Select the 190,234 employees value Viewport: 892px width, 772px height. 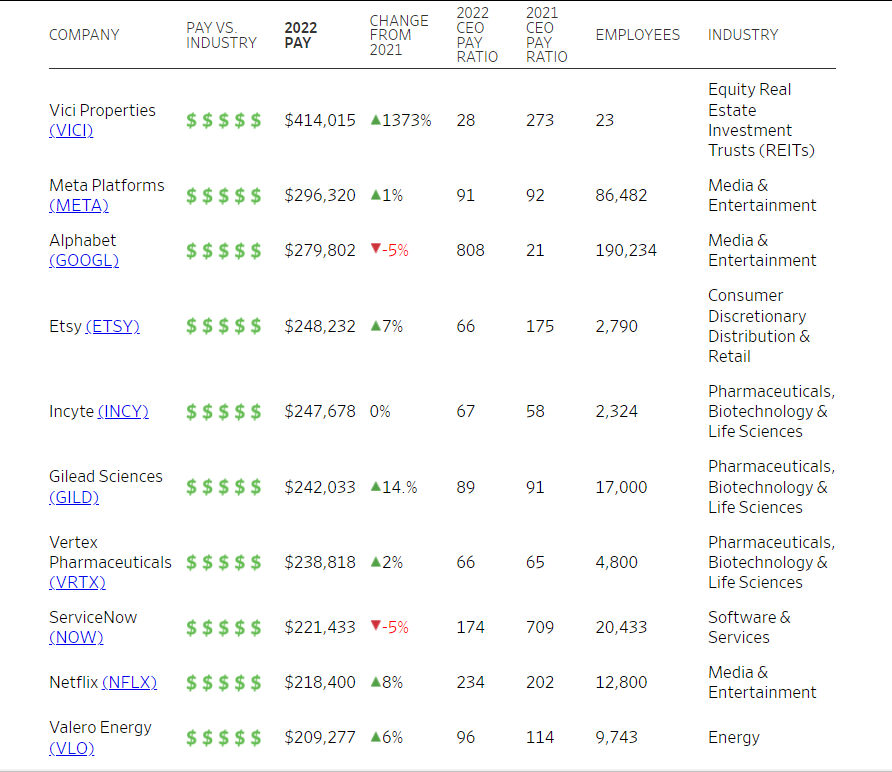[x=626, y=250]
